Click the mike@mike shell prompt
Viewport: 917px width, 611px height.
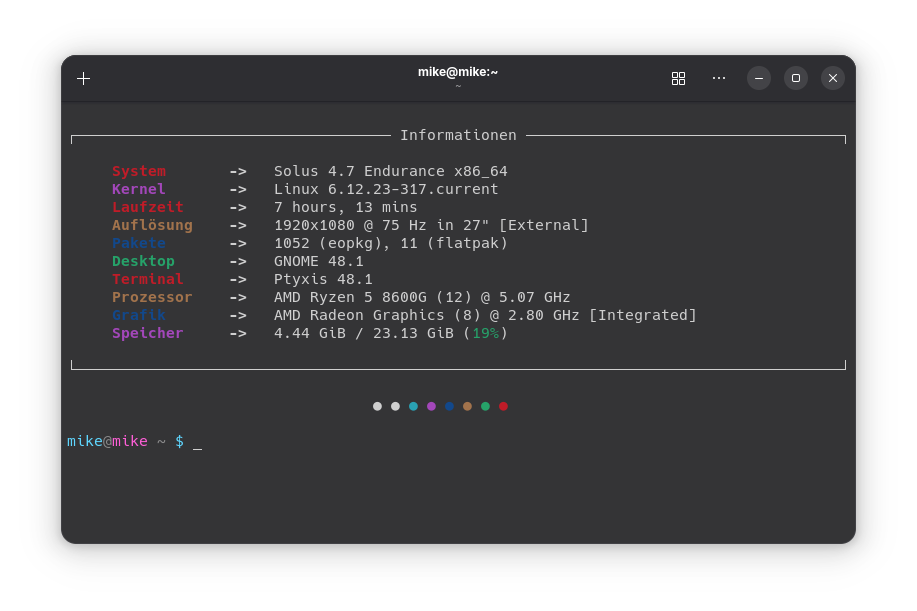click(x=108, y=441)
